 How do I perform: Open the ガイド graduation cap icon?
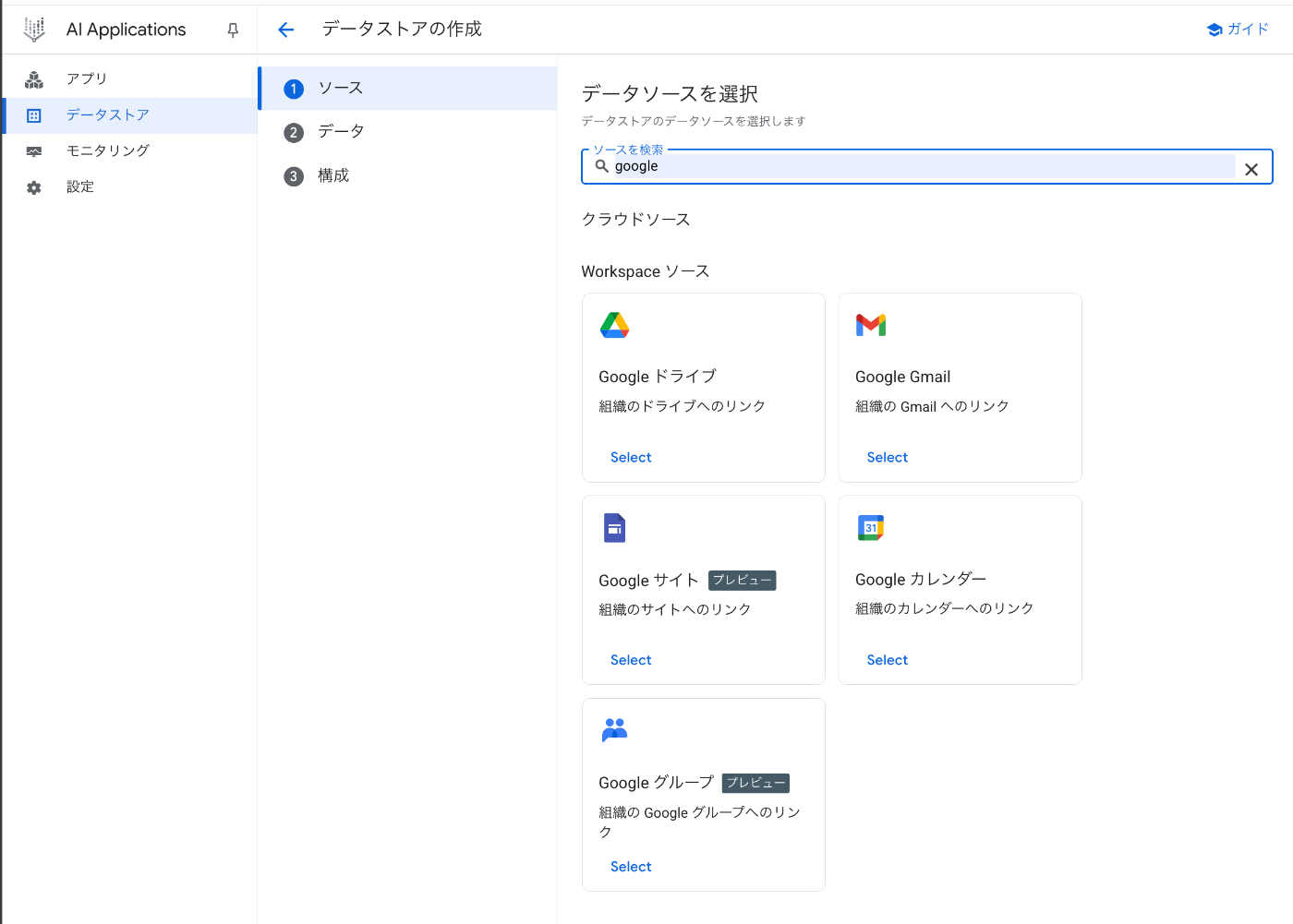click(x=1214, y=30)
